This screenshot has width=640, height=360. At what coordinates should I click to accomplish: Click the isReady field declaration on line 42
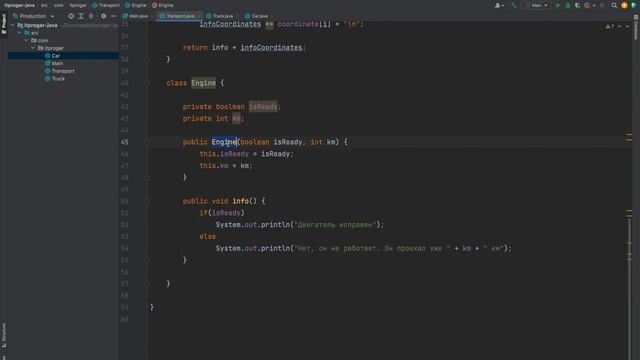click(263, 107)
